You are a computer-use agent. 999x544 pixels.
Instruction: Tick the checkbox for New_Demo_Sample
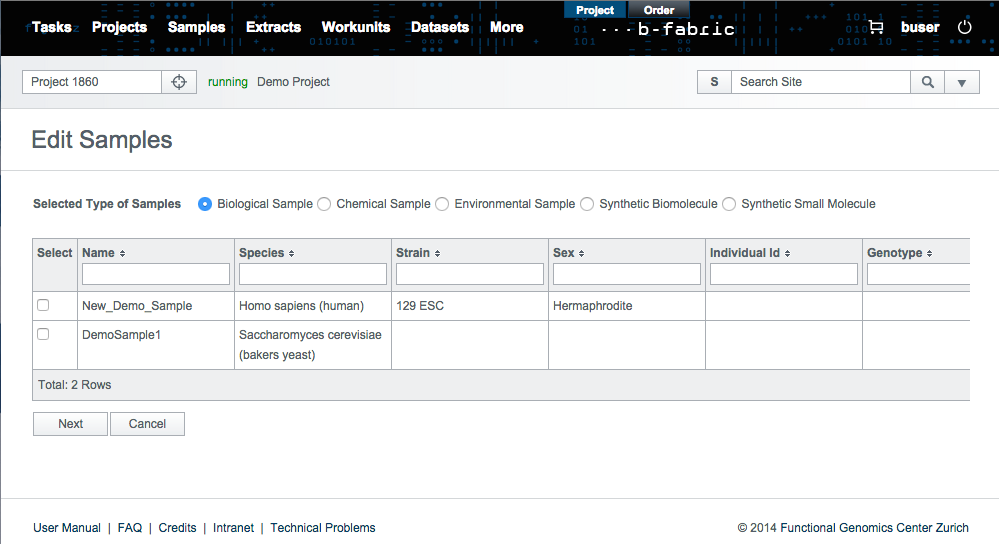[x=43, y=305]
